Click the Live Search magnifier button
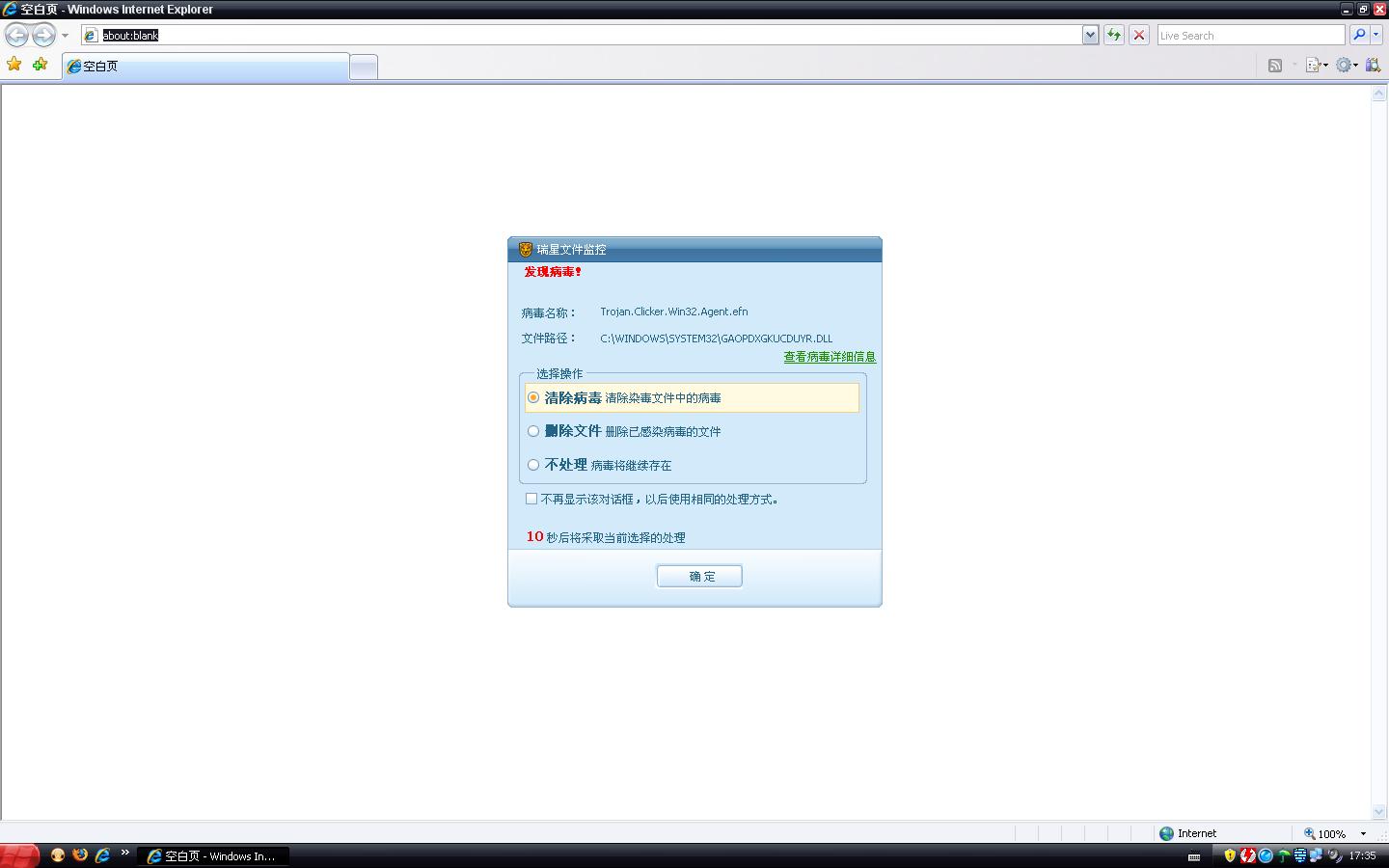Viewport: 1389px width, 868px height. pyautogui.click(x=1358, y=35)
